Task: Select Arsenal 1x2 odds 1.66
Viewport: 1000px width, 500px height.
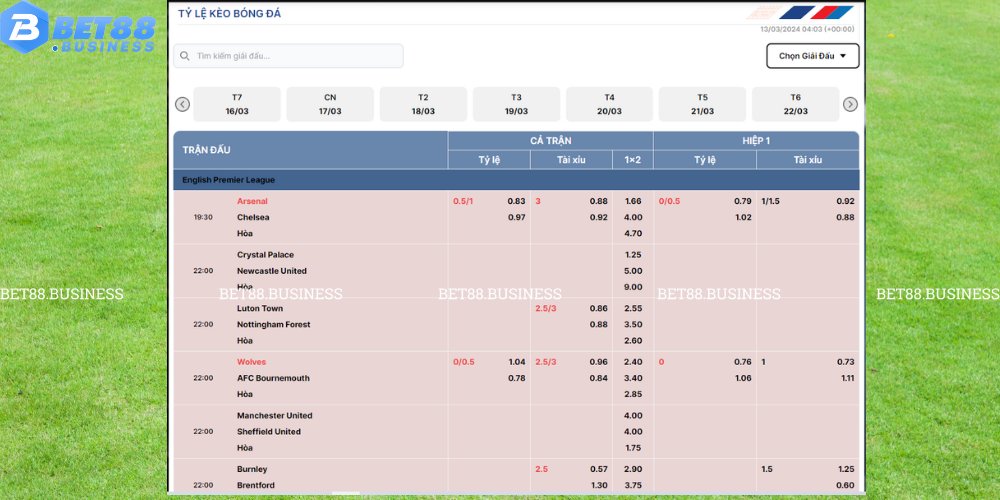Action: (633, 201)
